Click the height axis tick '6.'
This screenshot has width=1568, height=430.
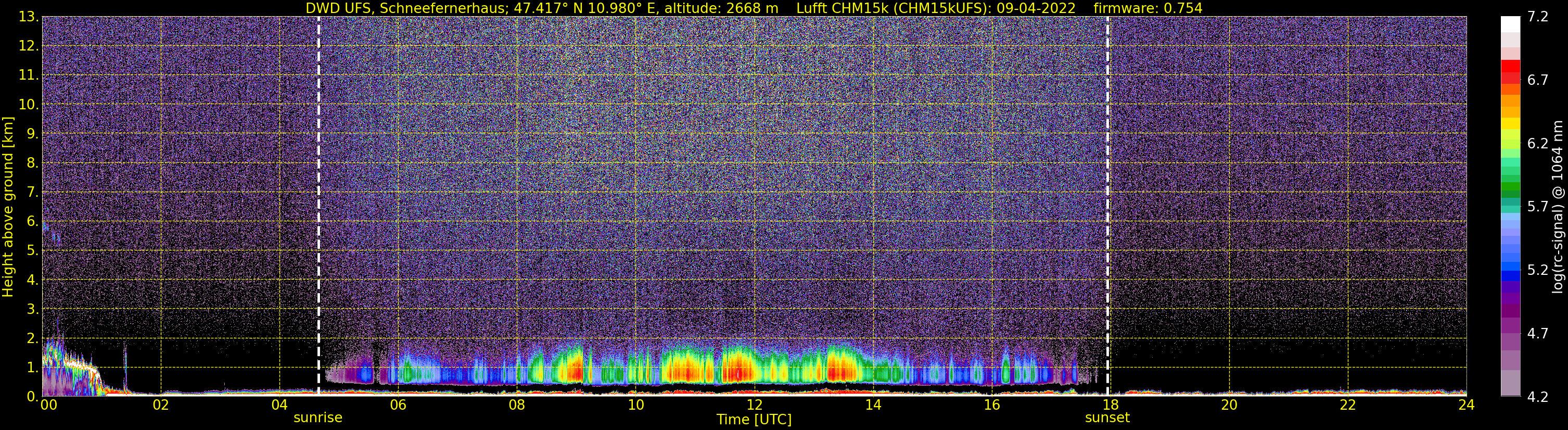(x=32, y=222)
